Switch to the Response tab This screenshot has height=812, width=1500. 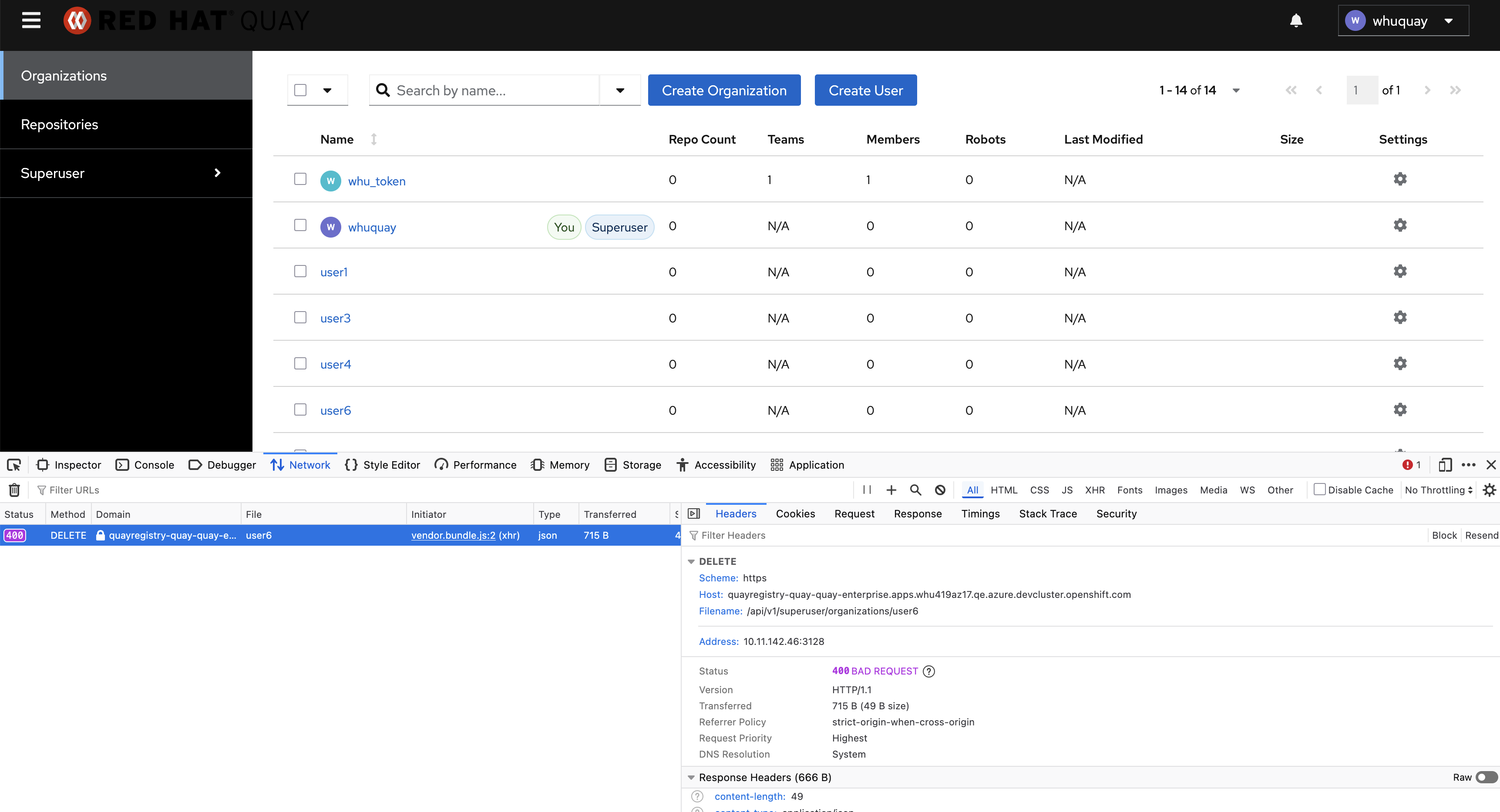[x=917, y=513]
